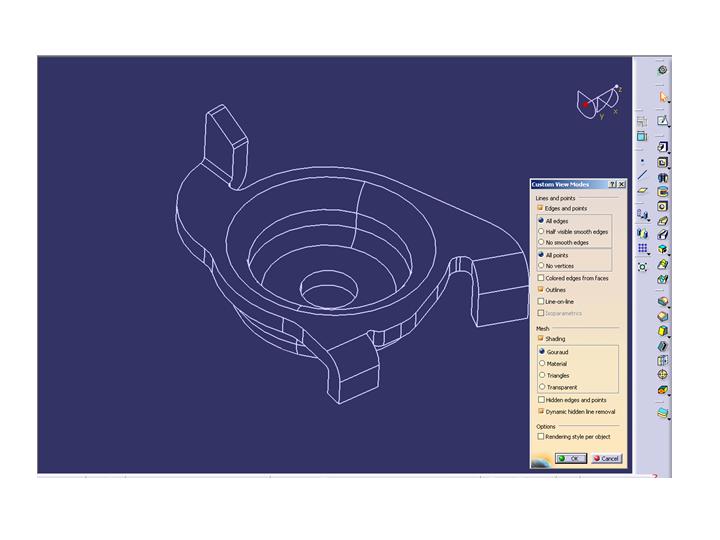
Task: Toggle the Shading checkbox
Action: [x=541, y=338]
